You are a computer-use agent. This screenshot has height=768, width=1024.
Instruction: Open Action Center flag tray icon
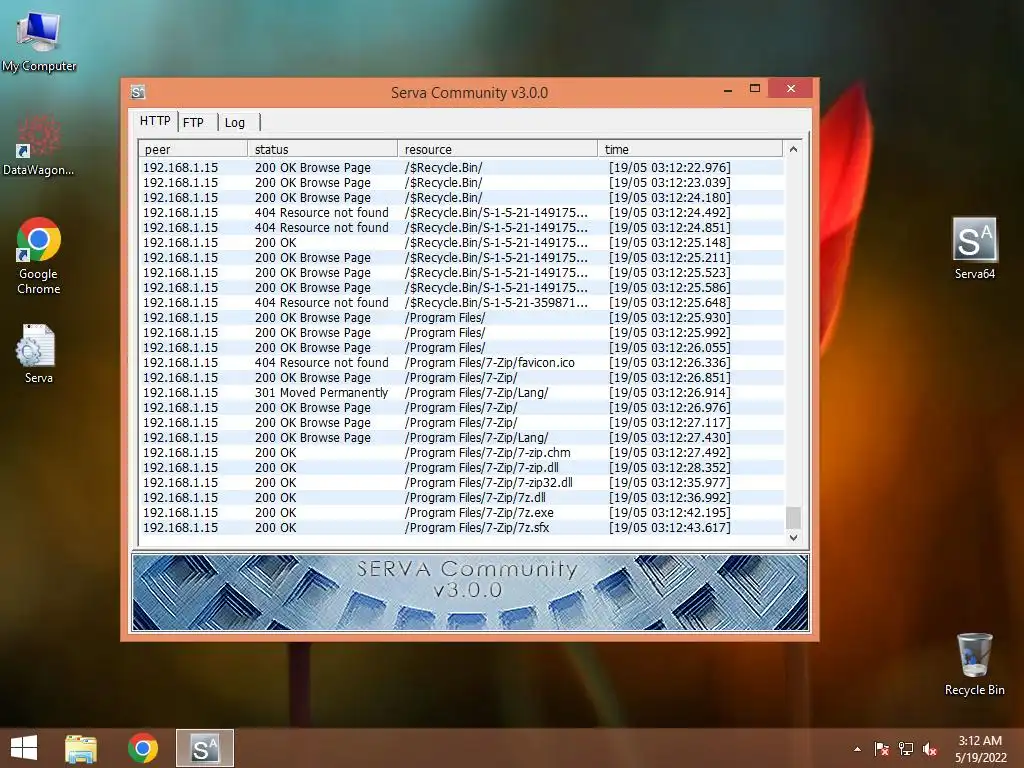882,749
